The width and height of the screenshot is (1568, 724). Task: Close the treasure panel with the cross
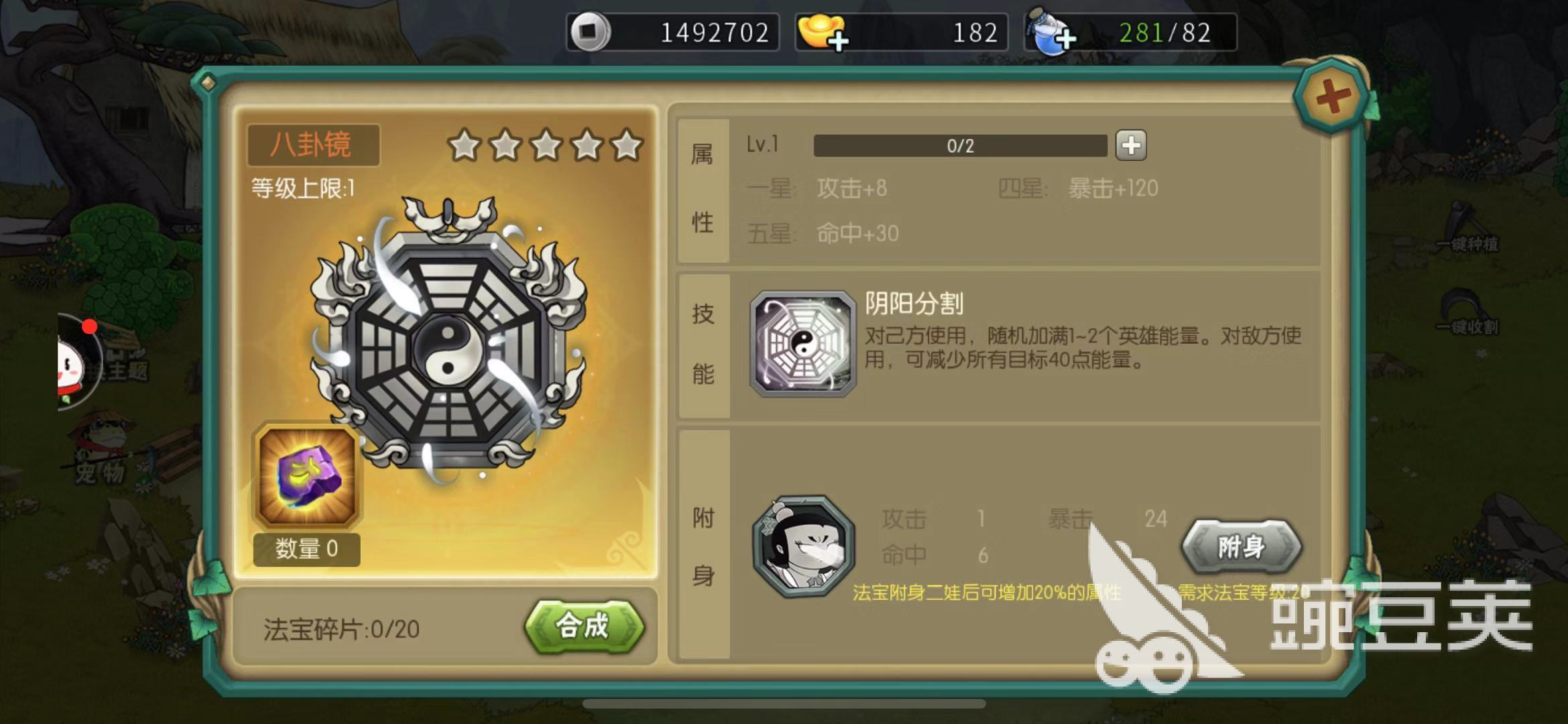pos(1332,99)
